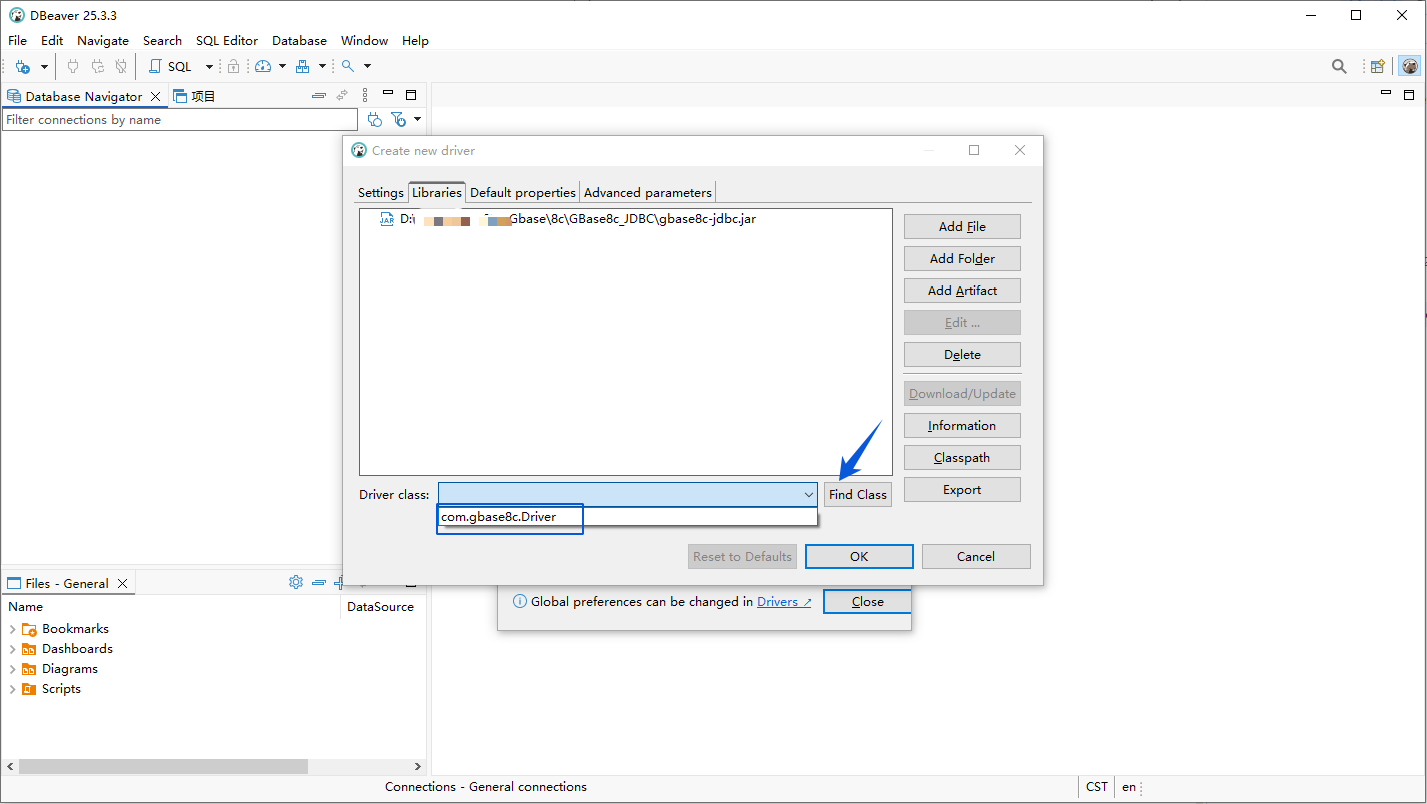Open the dashboard gauge icon
The height and width of the screenshot is (804, 1427).
click(x=263, y=66)
